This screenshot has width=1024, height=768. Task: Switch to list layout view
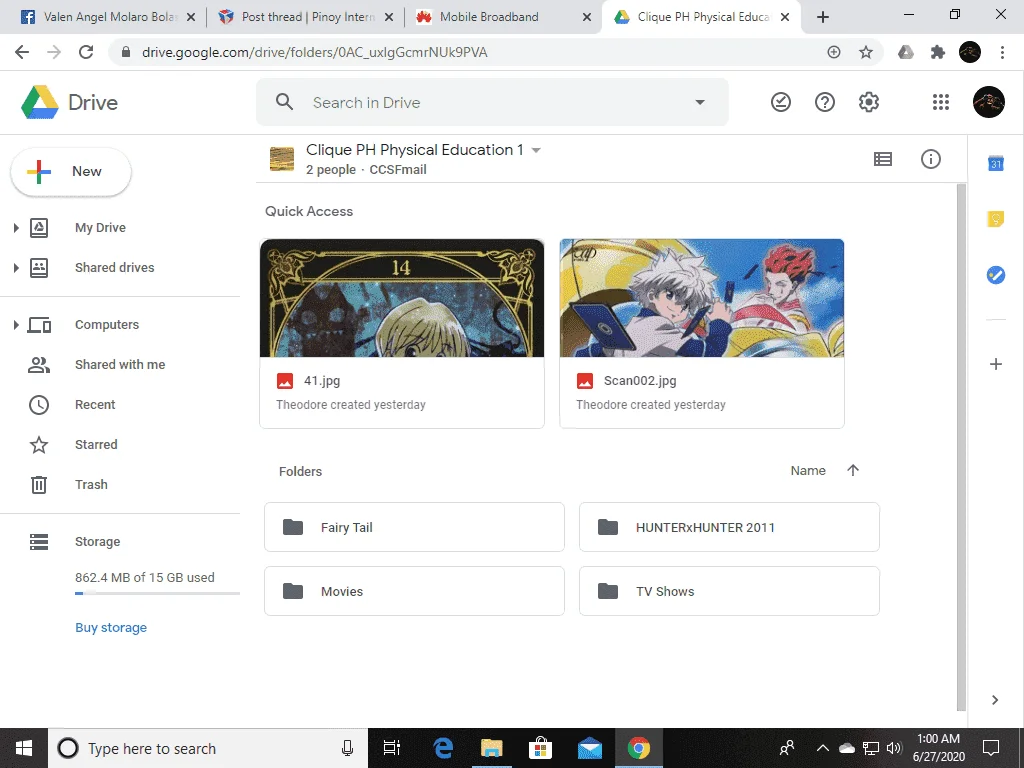[x=883, y=159]
